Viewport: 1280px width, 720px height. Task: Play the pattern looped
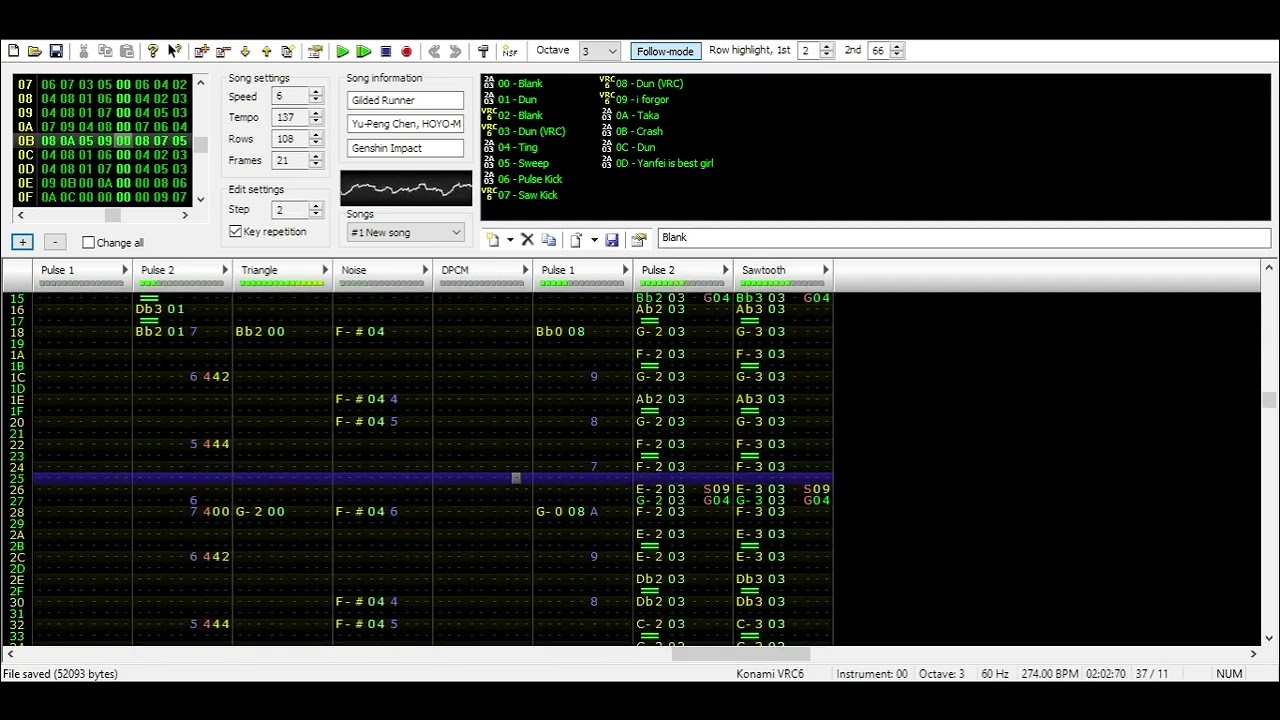tap(364, 51)
